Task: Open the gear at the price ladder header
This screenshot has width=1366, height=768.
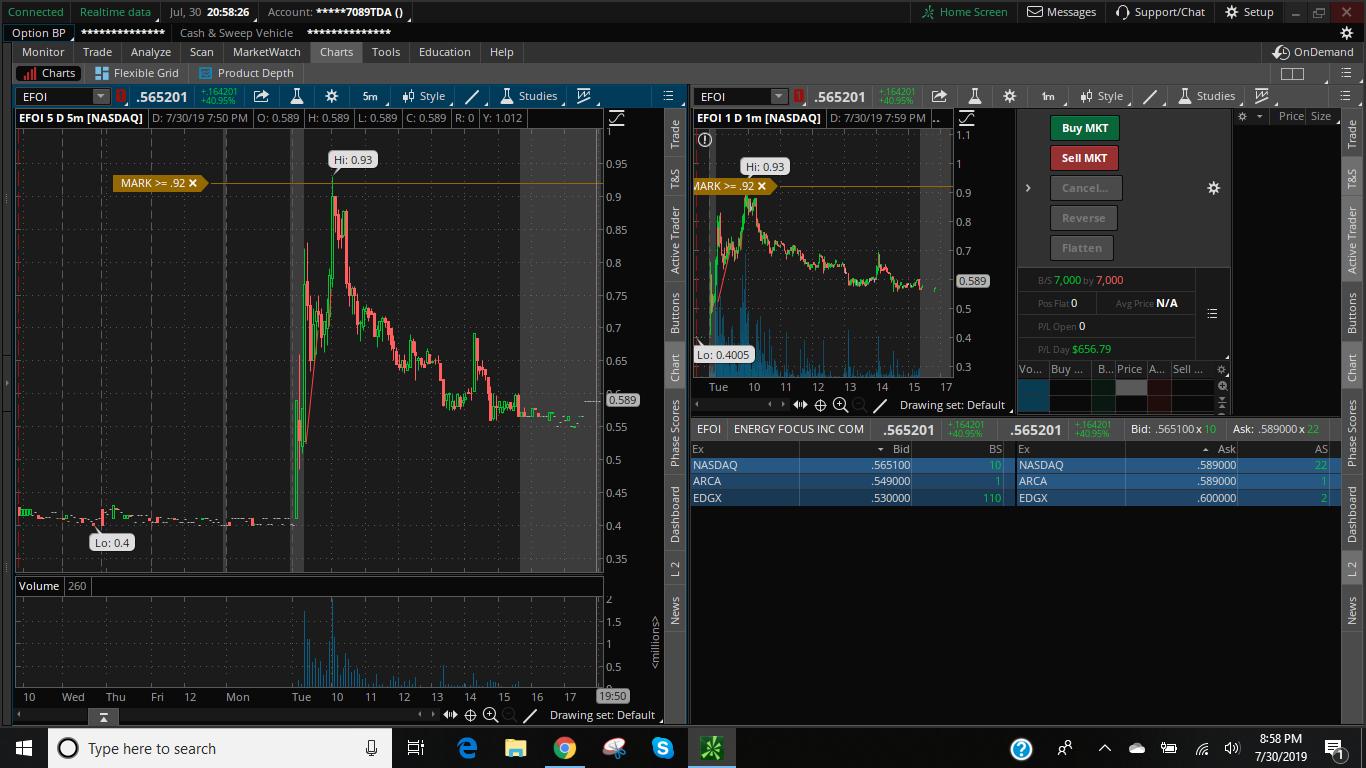Action: tap(1221, 369)
